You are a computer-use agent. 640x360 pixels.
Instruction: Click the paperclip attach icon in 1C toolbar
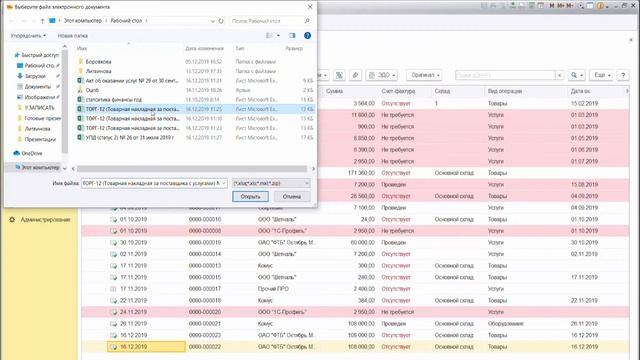tap(356, 75)
